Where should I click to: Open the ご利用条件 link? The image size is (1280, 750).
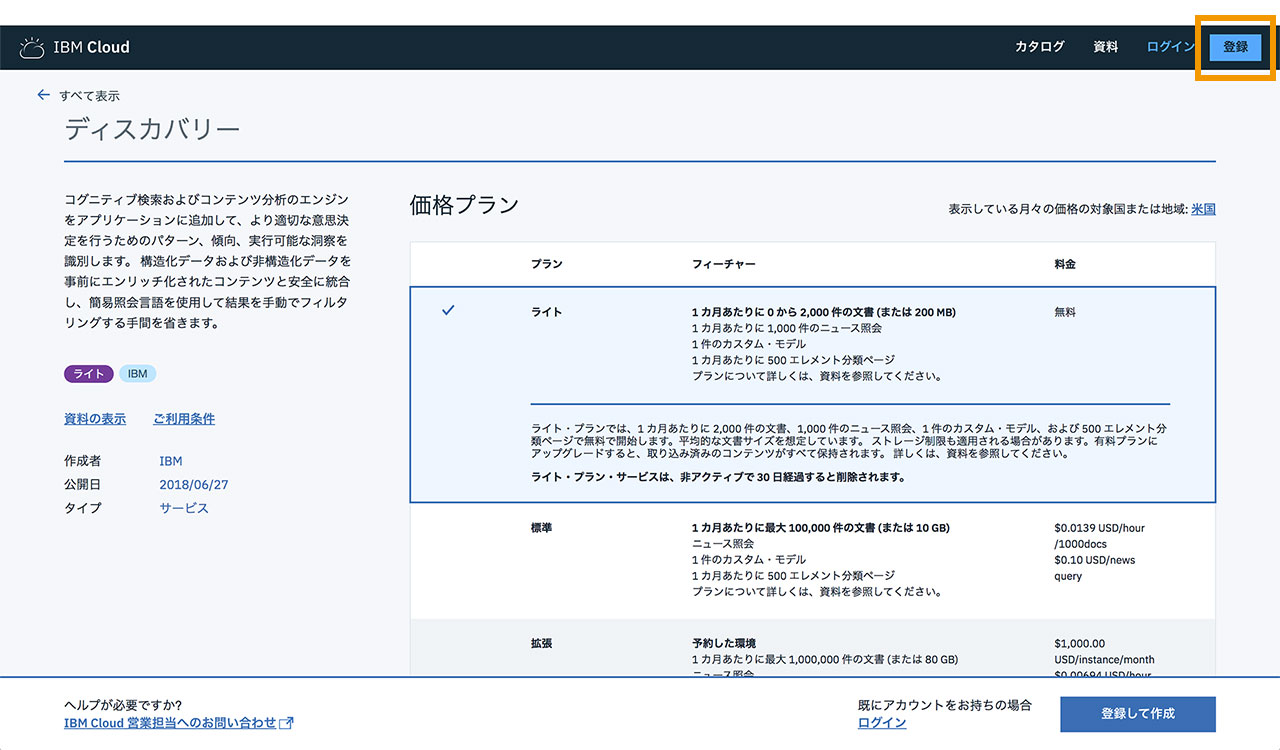tap(184, 419)
